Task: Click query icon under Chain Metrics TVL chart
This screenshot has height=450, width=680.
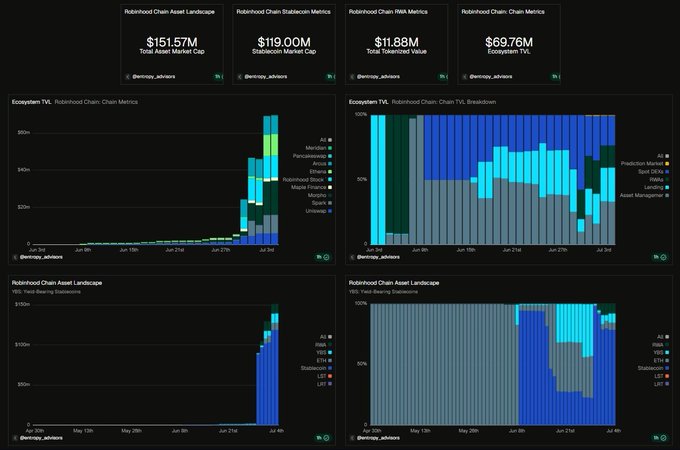Action: tap(15, 257)
